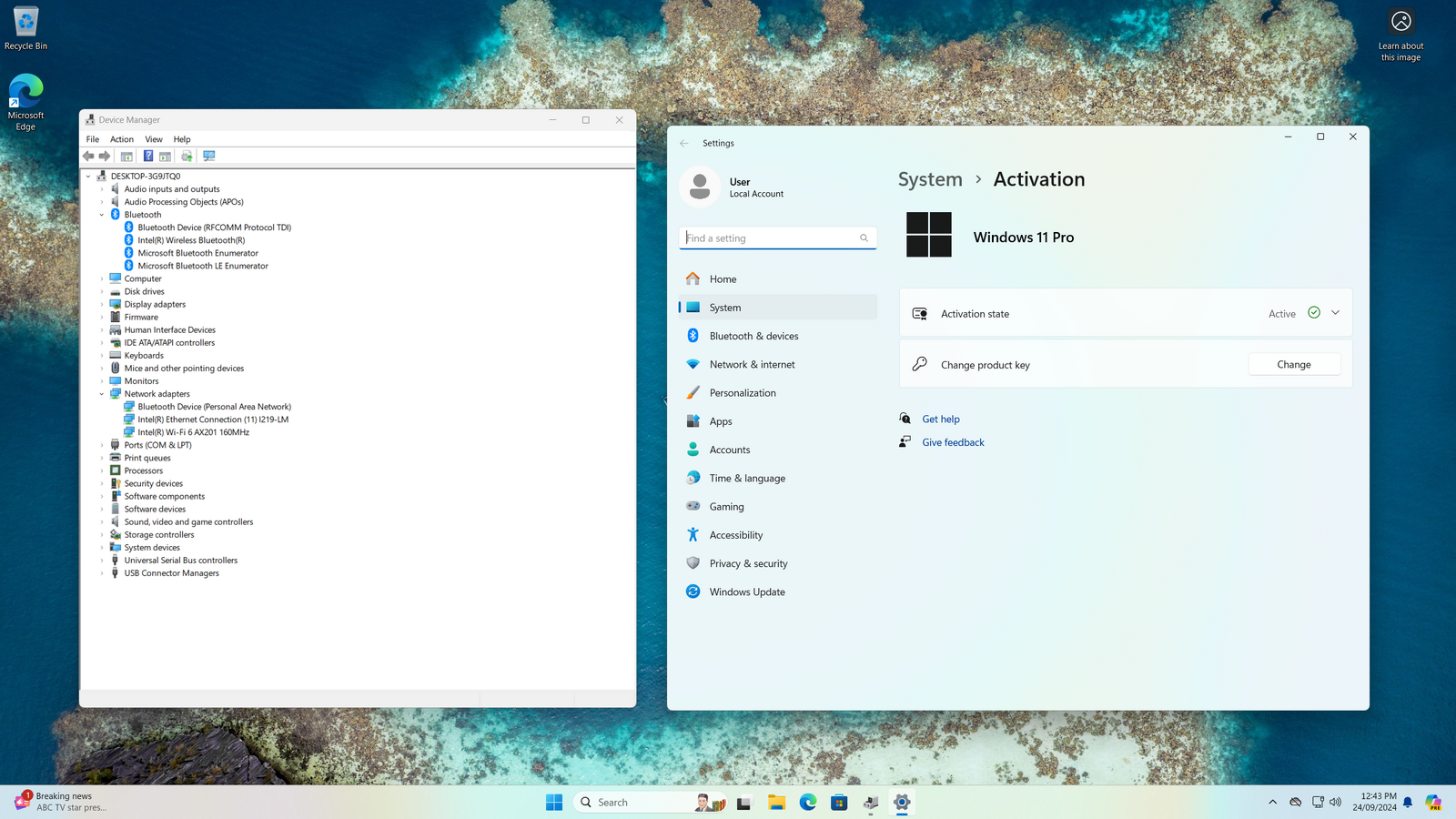This screenshot has width=1456, height=819.
Task: Click Task View icon on taskbar
Action: tap(744, 802)
